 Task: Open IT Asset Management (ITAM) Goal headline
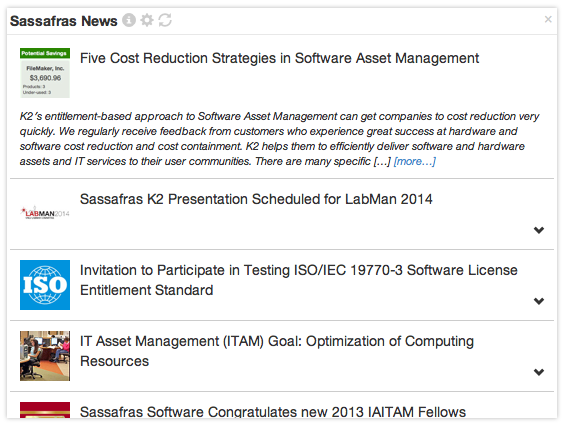click(276, 351)
